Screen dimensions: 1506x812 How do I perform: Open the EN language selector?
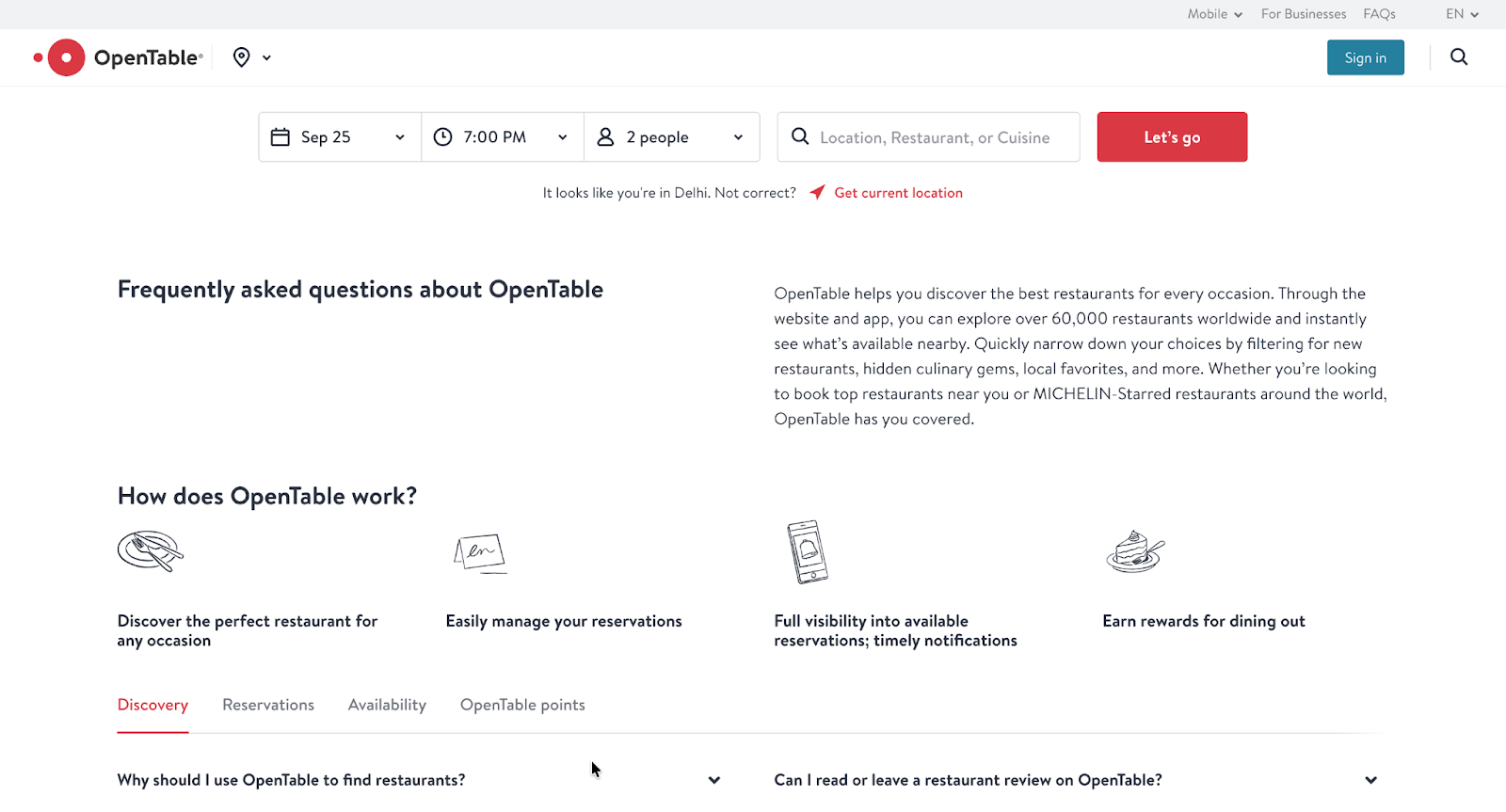coord(1463,14)
